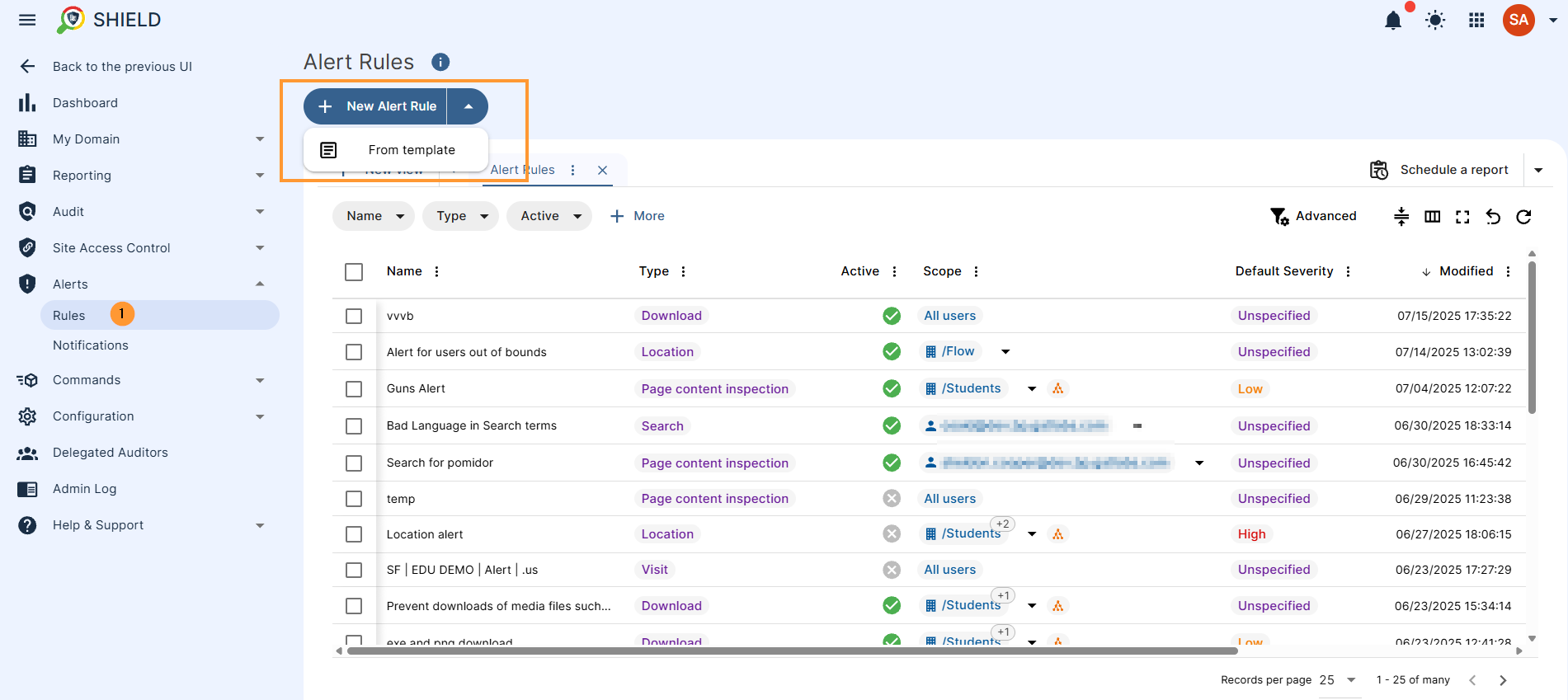
Task: Click the All users scope for vvvb
Action: (949, 316)
